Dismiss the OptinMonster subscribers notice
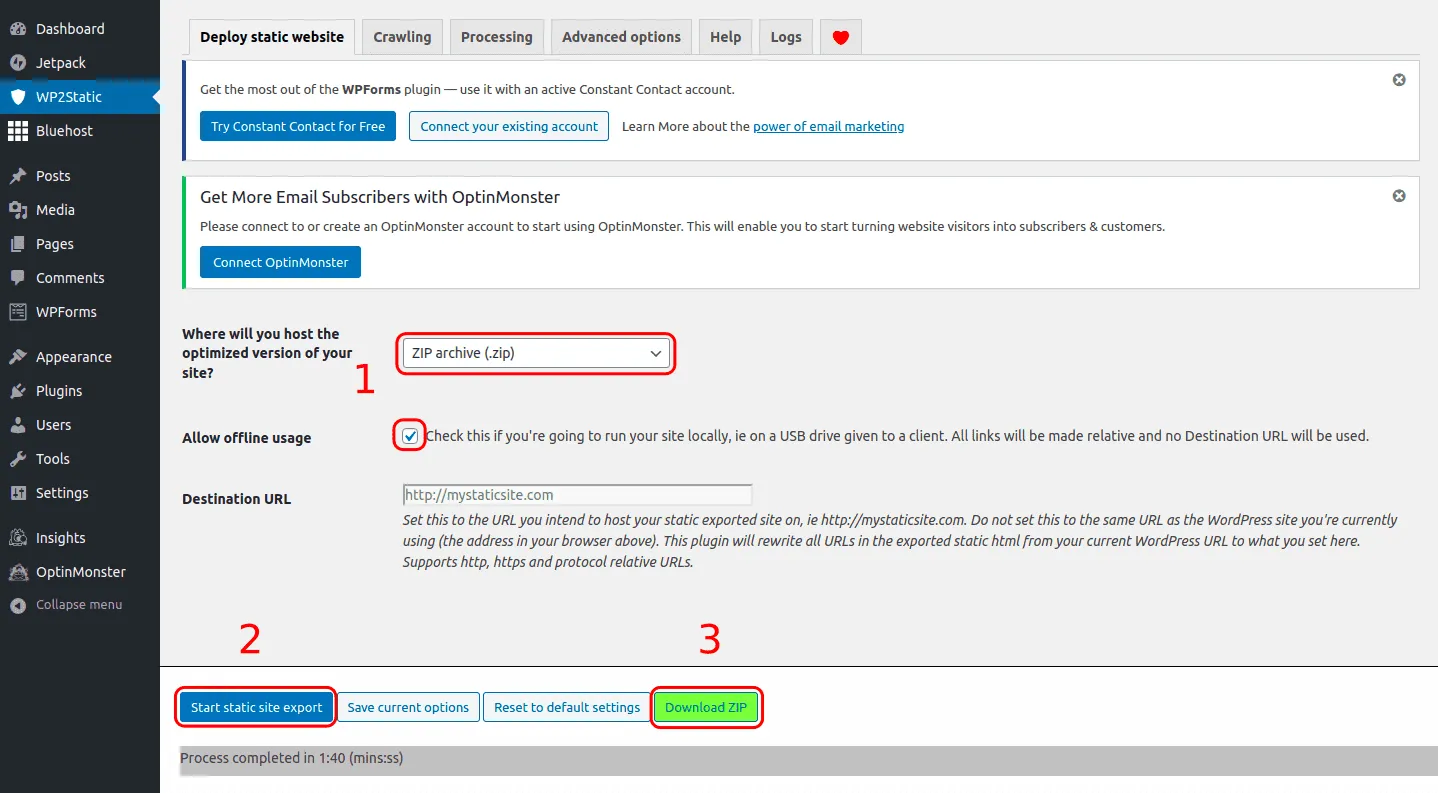 [x=1399, y=196]
